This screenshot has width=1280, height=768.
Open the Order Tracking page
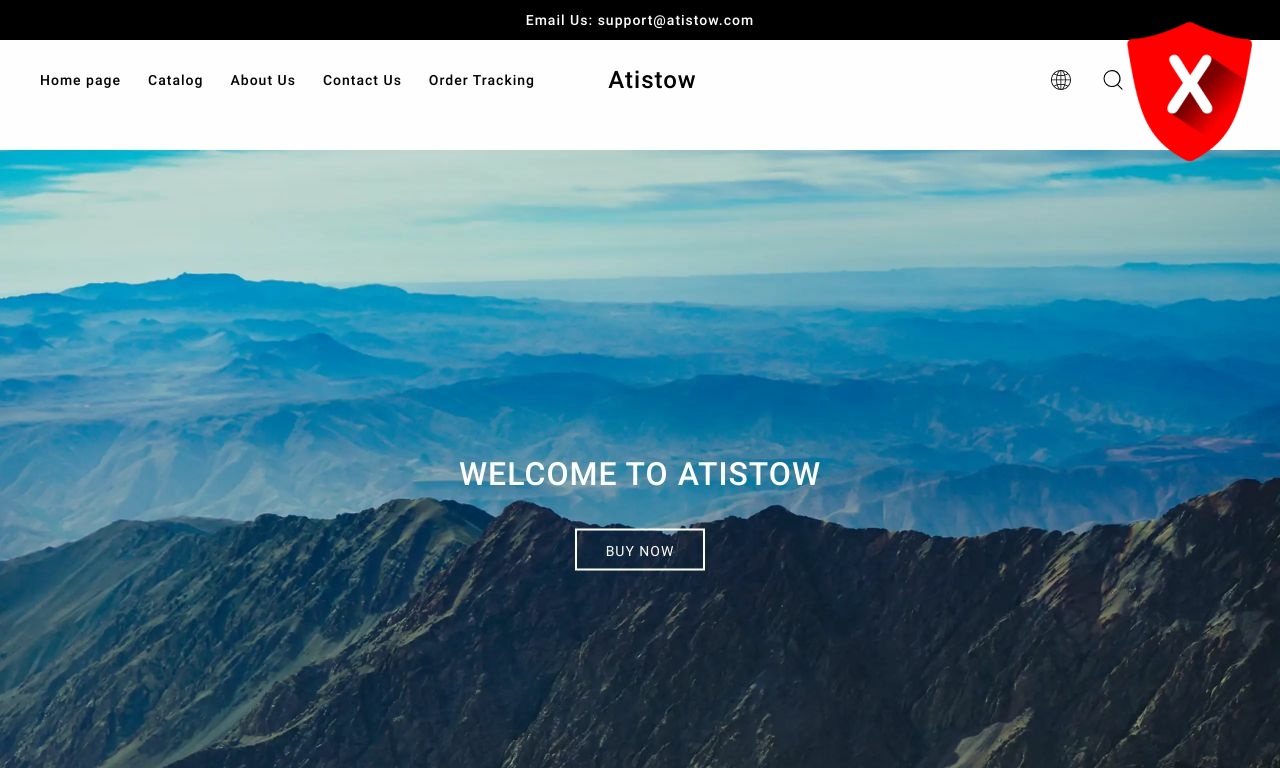click(x=481, y=80)
